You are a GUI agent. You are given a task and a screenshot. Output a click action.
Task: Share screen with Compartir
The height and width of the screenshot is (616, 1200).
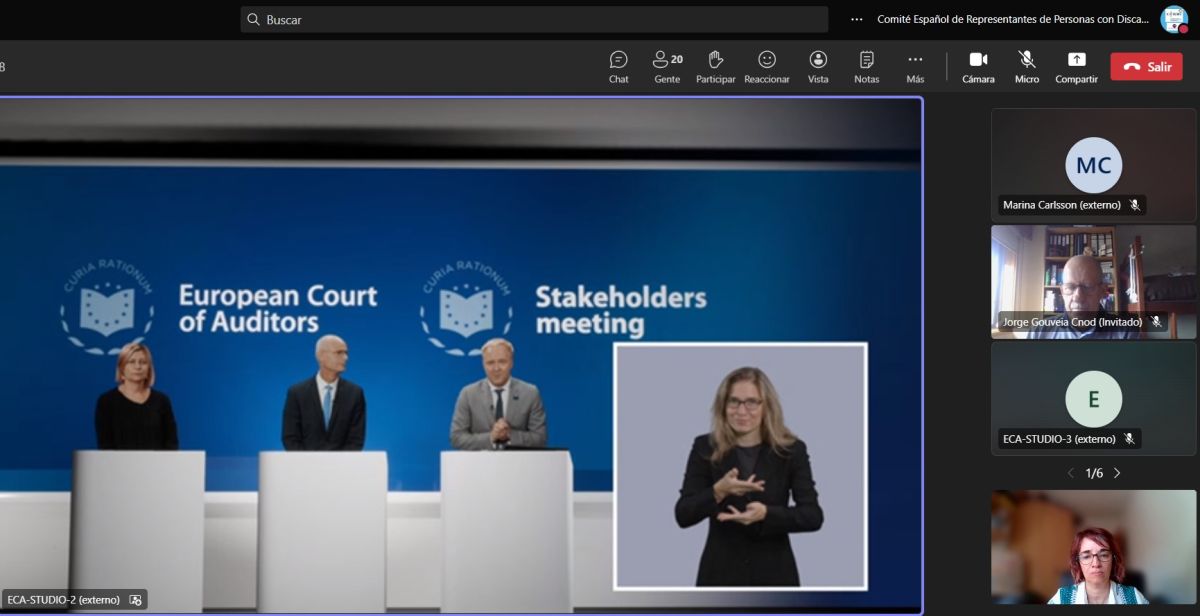pyautogui.click(x=1076, y=67)
